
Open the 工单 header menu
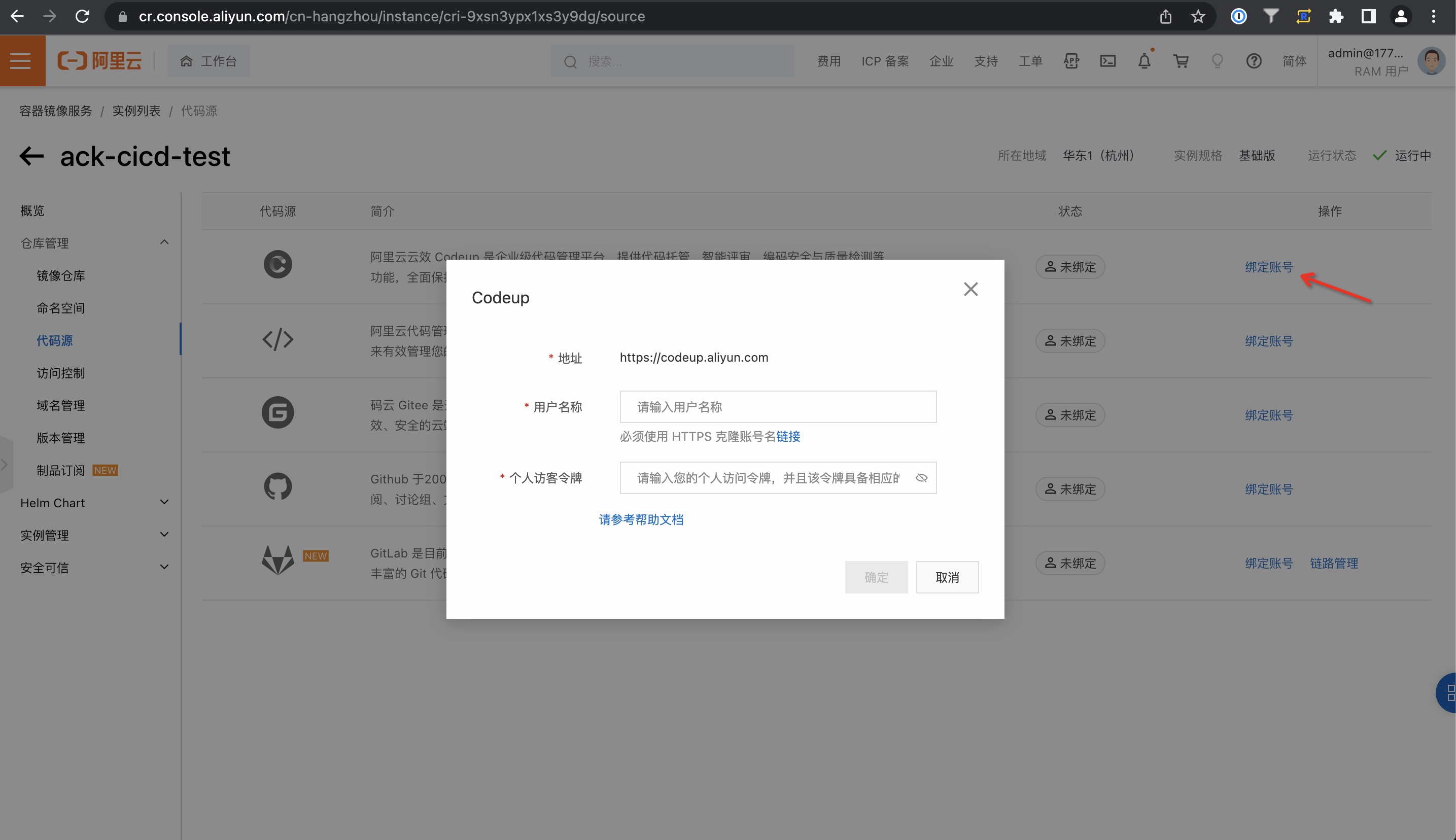tap(1030, 60)
